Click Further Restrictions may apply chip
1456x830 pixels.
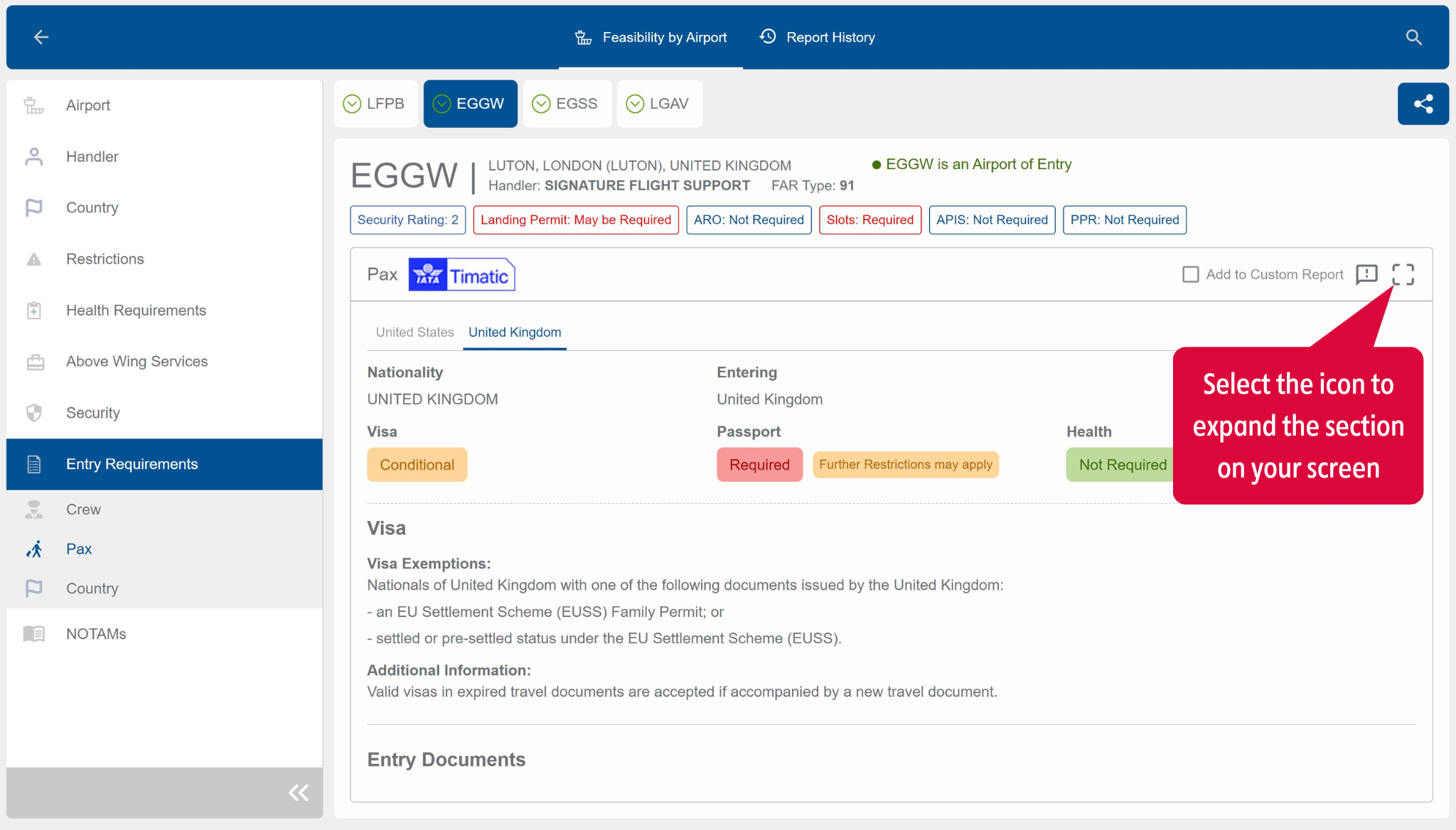click(906, 465)
